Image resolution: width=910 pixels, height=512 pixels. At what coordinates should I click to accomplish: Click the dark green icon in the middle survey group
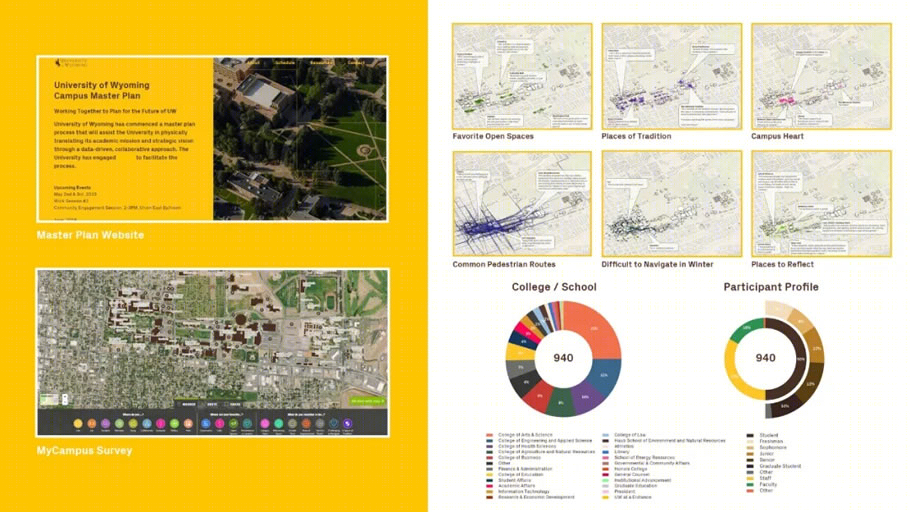[233, 423]
